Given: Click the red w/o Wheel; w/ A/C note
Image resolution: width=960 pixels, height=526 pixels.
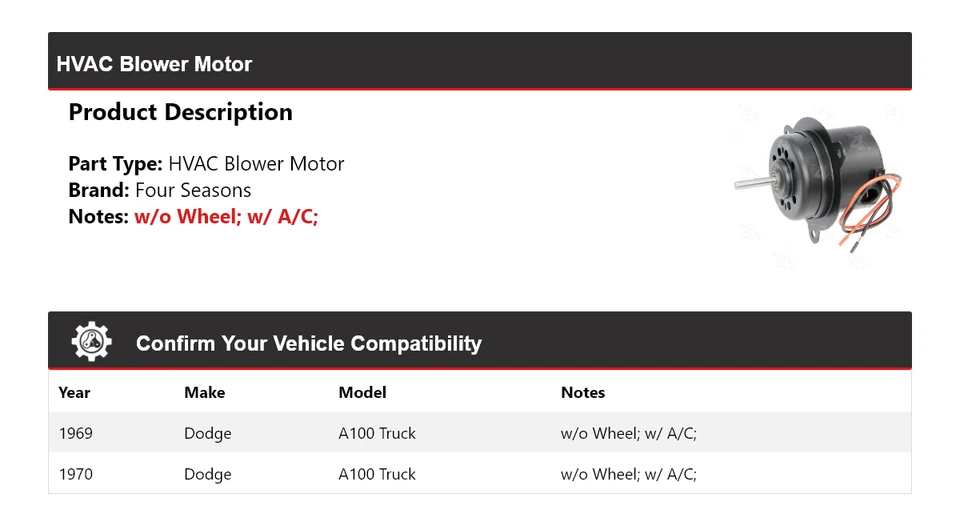Looking at the screenshot, I should 226,216.
